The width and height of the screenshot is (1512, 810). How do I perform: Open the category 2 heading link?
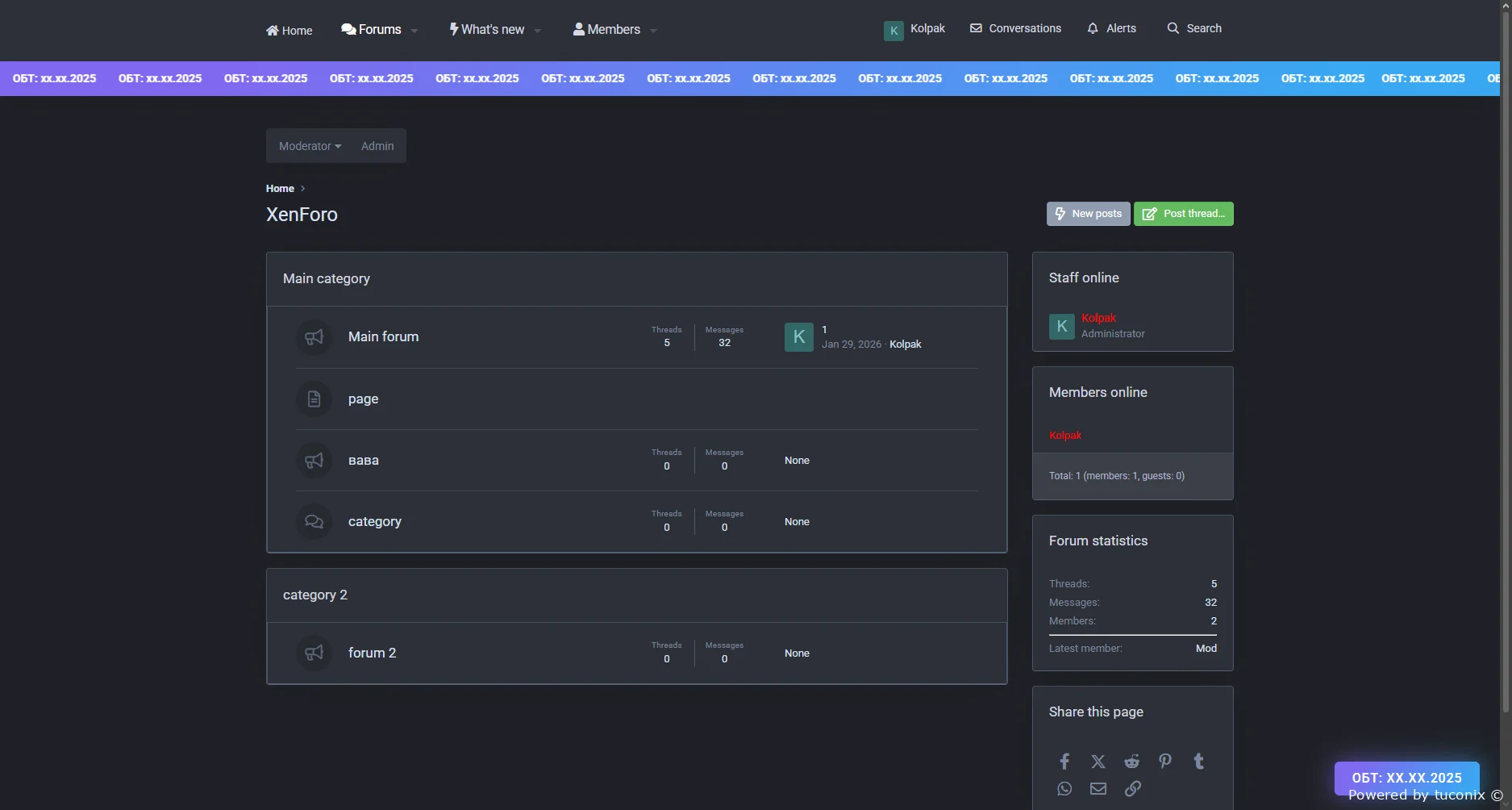click(315, 595)
